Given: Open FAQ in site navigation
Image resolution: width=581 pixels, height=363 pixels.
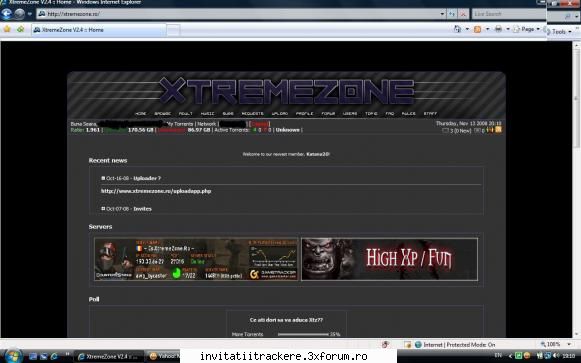Looking at the screenshot, I should [389, 113].
